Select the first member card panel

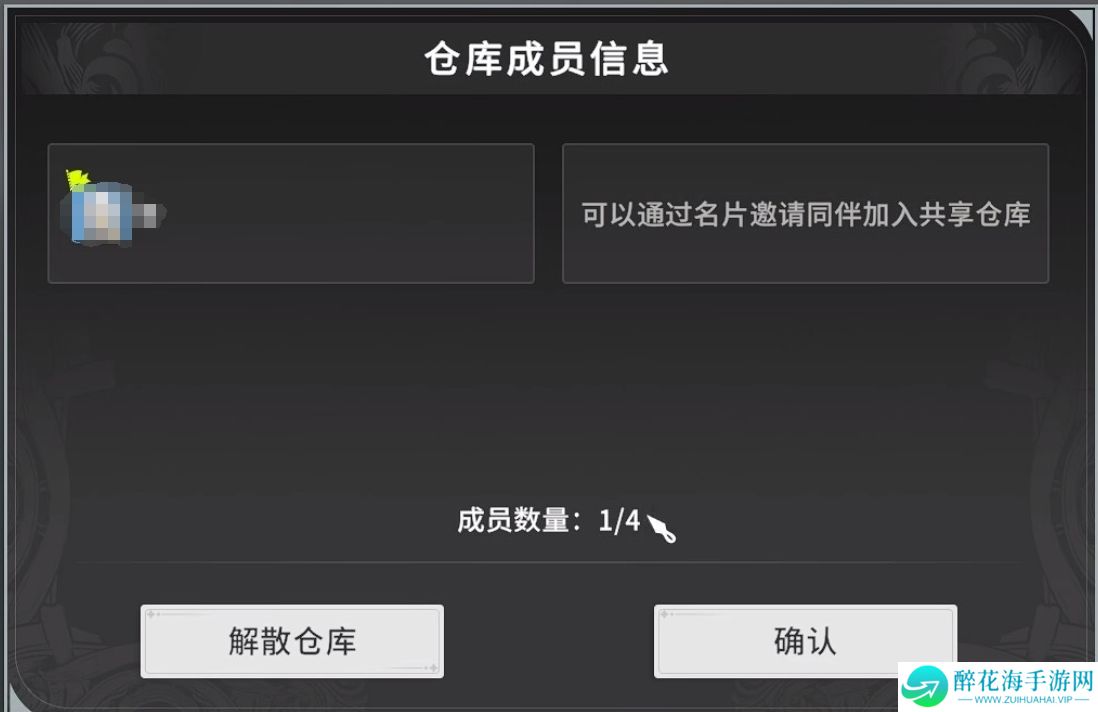coord(291,214)
